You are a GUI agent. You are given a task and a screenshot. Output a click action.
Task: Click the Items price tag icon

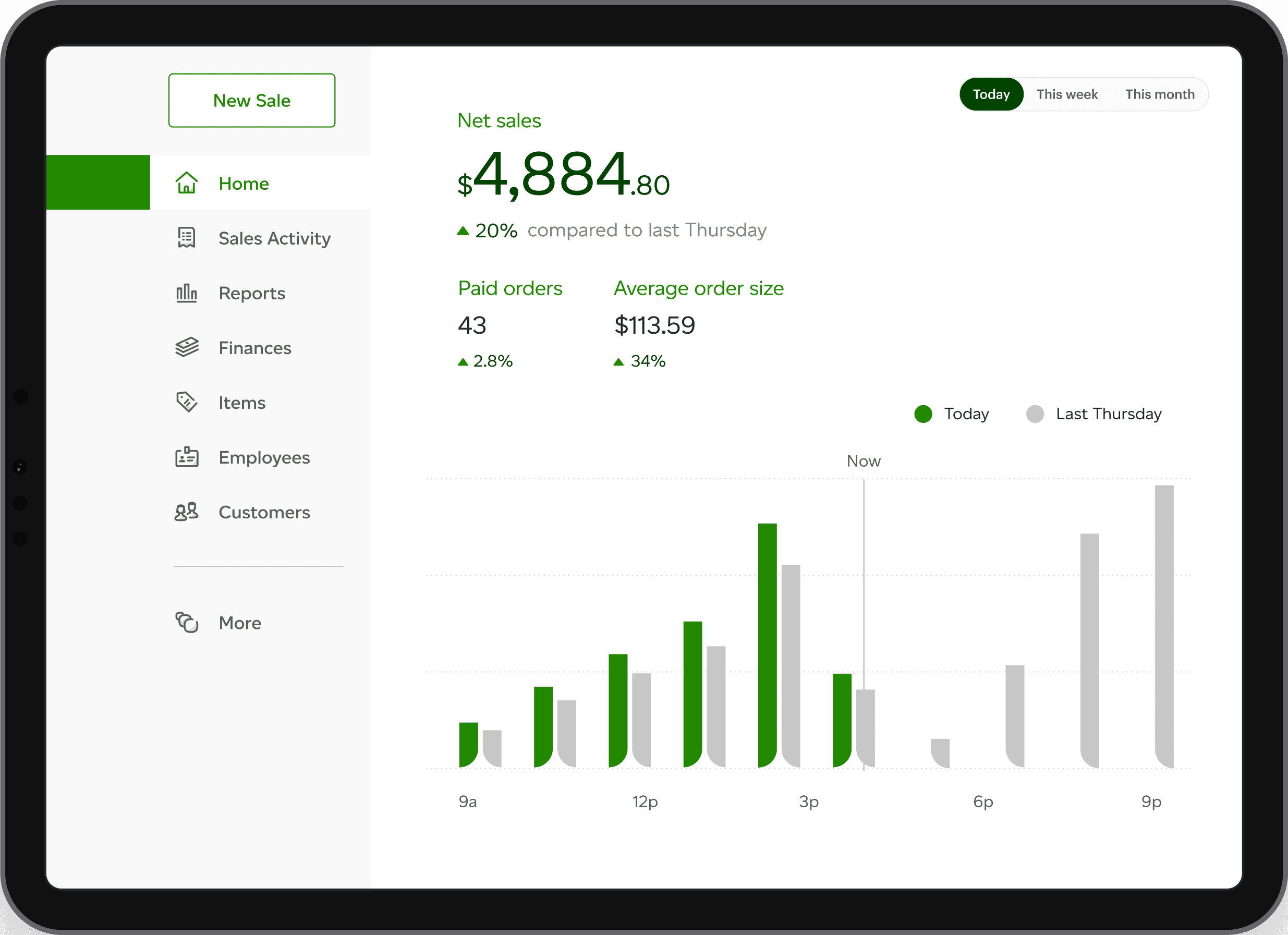186,402
